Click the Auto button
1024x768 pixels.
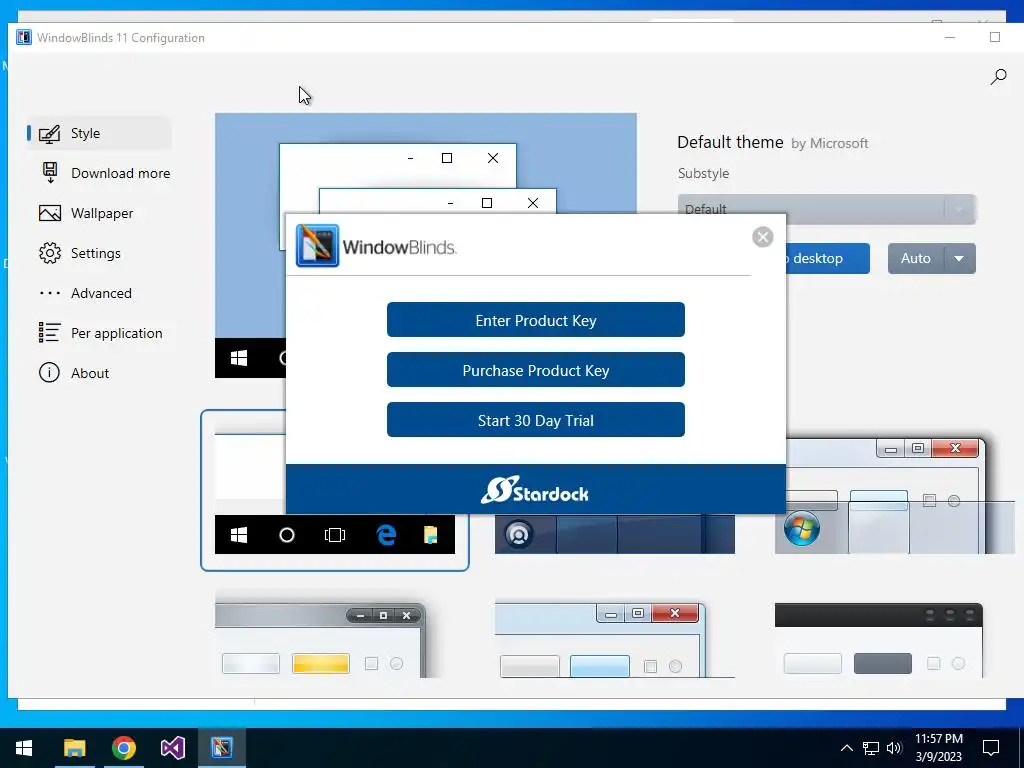click(916, 259)
